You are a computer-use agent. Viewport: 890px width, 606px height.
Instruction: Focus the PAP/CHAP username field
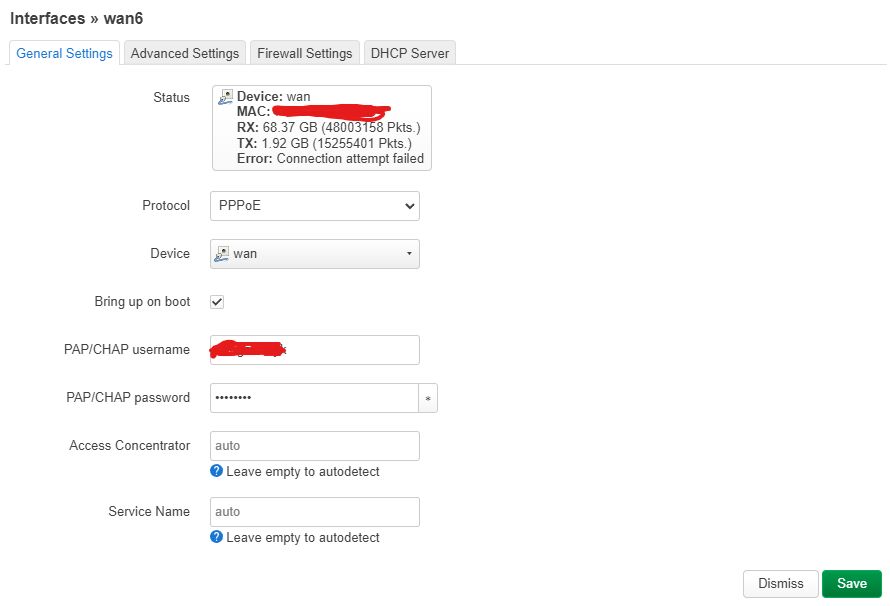(315, 350)
